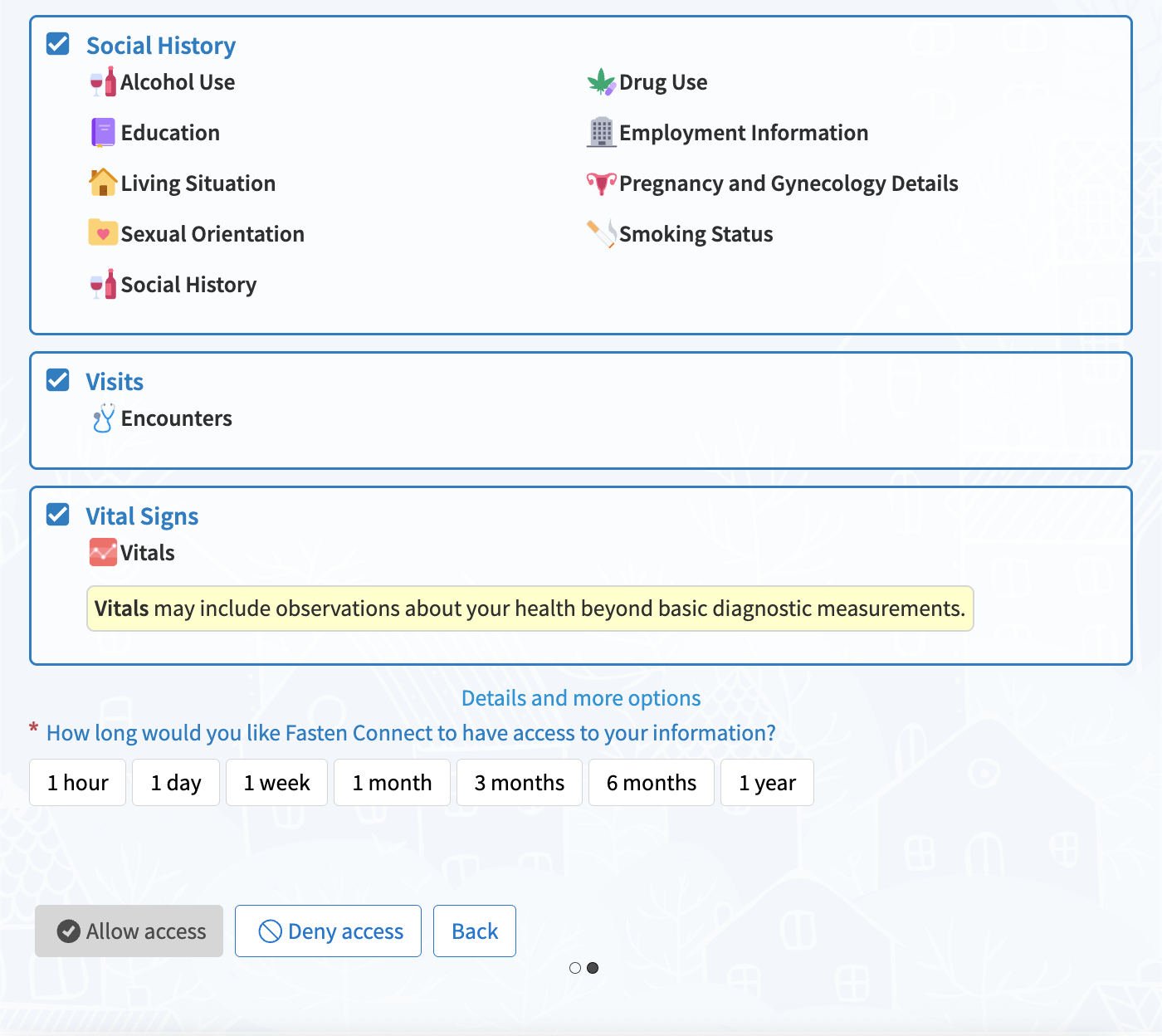
Task: Choose 1 week access duration
Action: [277, 783]
